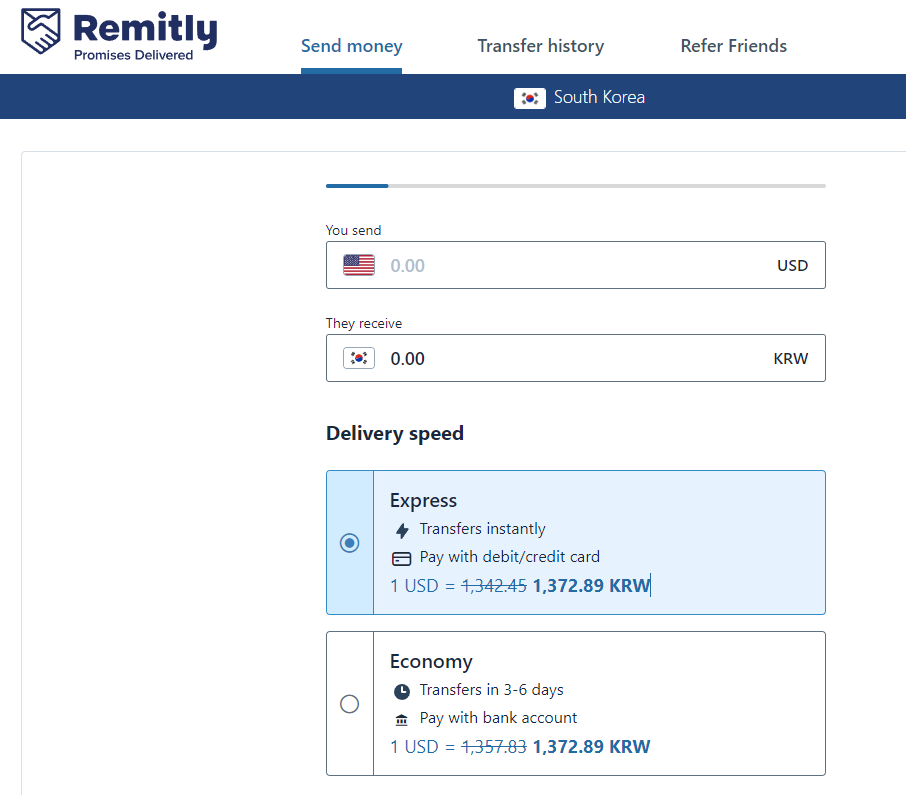Open the Transfer history tab
The image size is (906, 795).
[x=541, y=46]
